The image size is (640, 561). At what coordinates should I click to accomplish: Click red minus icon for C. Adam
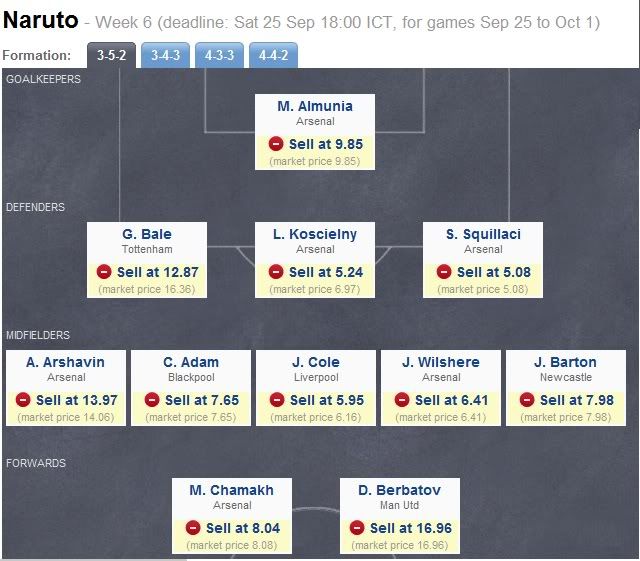point(152,399)
